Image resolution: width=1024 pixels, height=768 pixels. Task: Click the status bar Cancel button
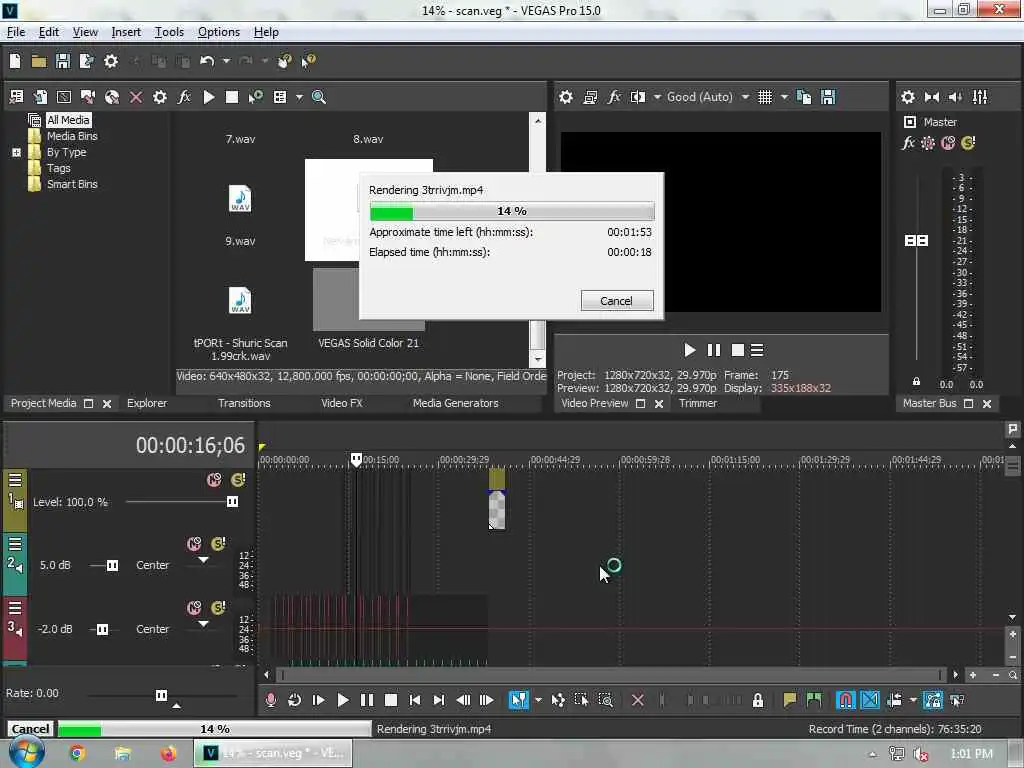(30, 729)
